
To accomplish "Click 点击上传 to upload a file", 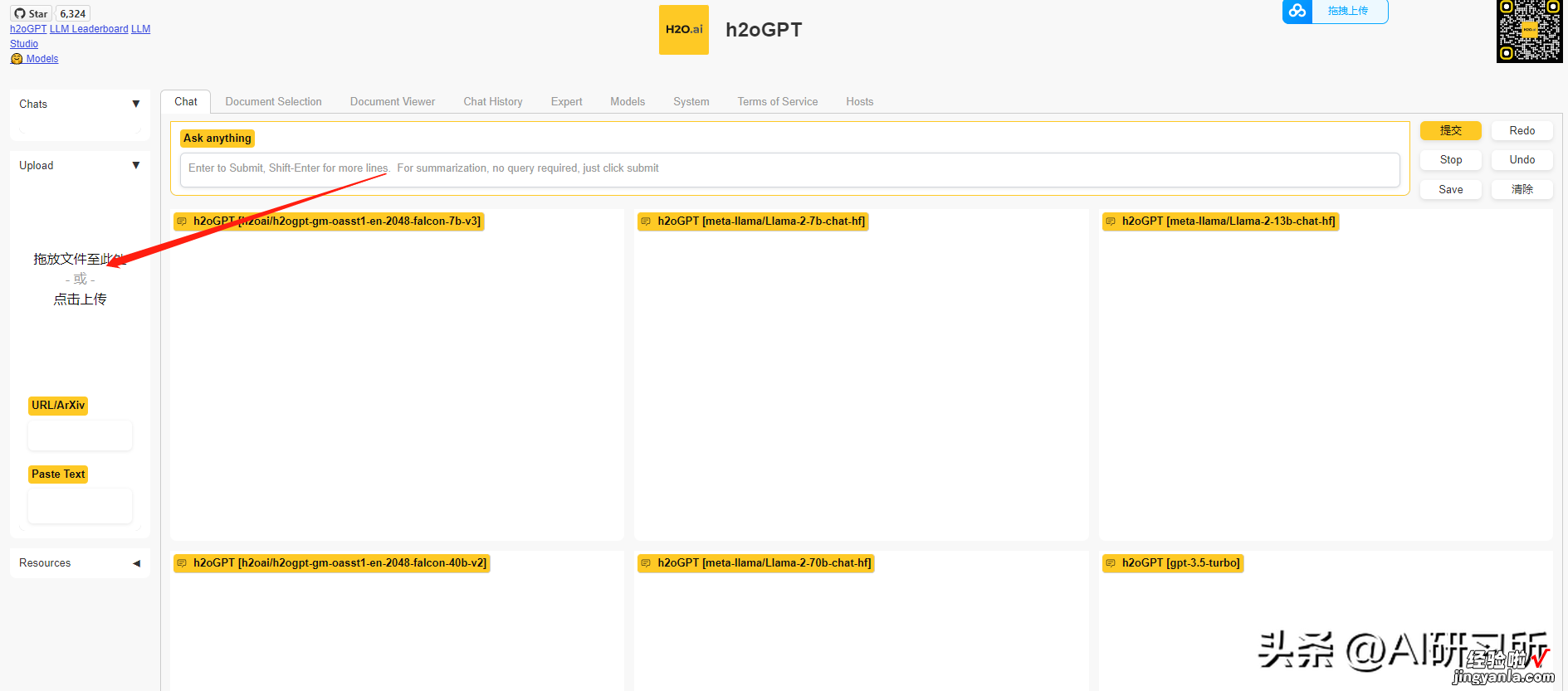I will [80, 299].
